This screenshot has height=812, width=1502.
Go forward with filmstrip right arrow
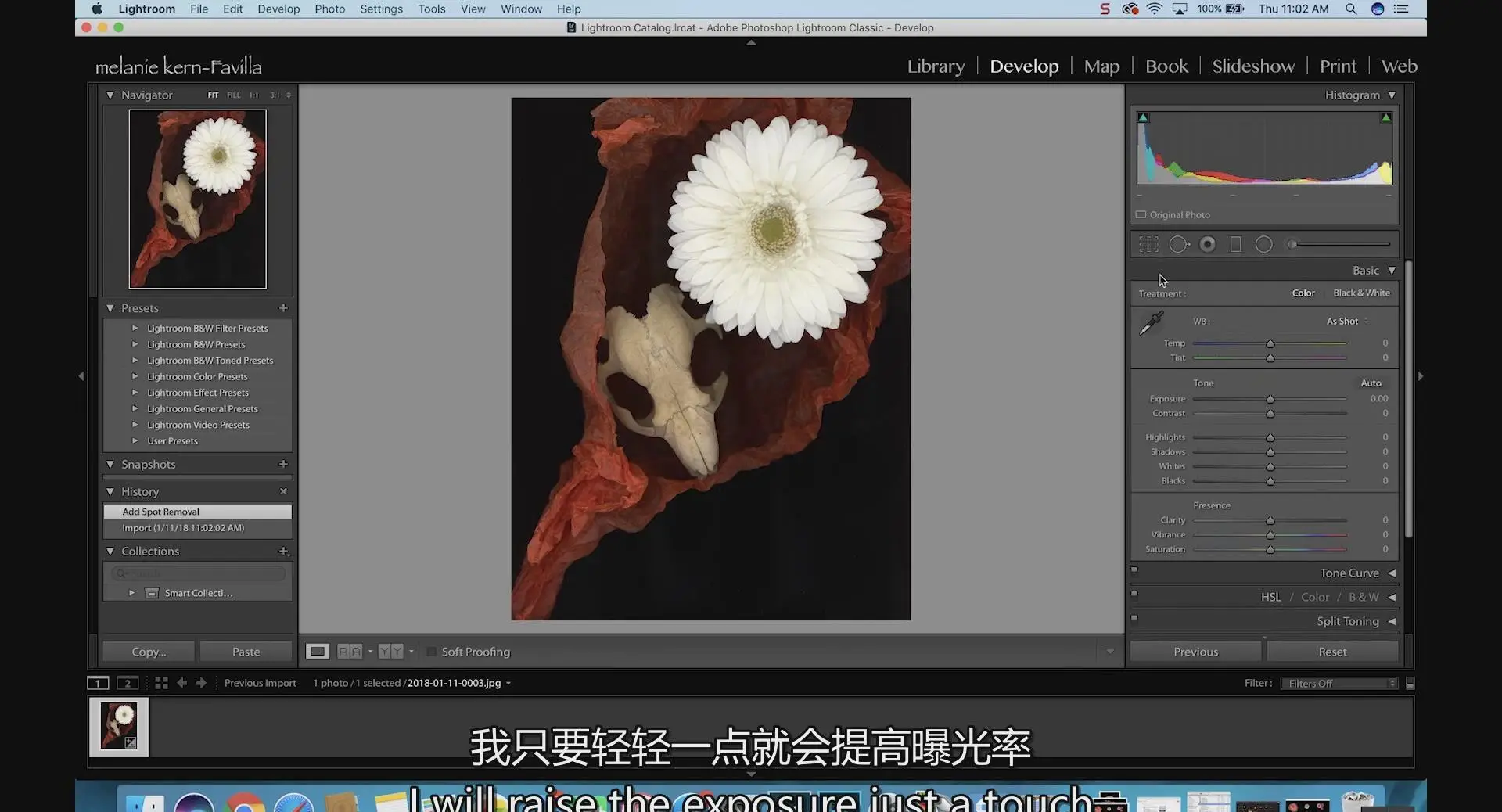[201, 683]
